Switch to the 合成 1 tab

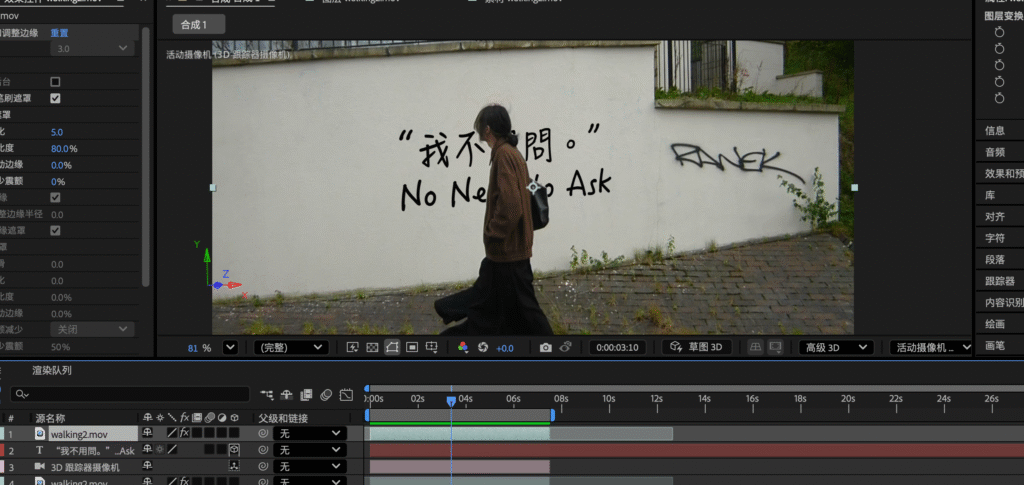coord(198,24)
